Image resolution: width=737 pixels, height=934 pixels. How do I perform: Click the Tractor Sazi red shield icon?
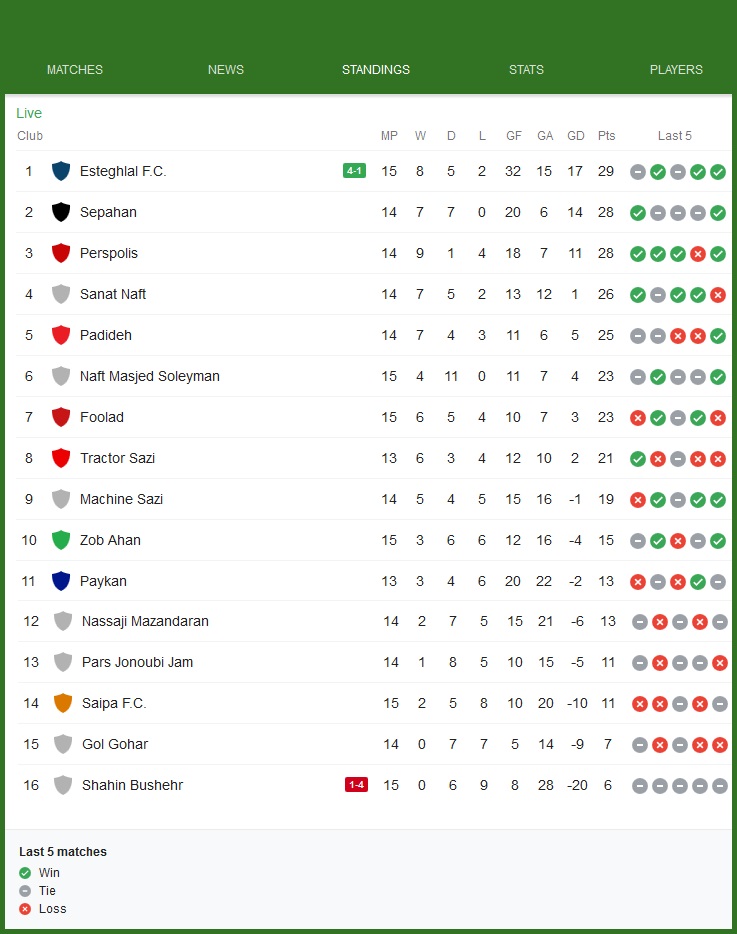(x=61, y=458)
